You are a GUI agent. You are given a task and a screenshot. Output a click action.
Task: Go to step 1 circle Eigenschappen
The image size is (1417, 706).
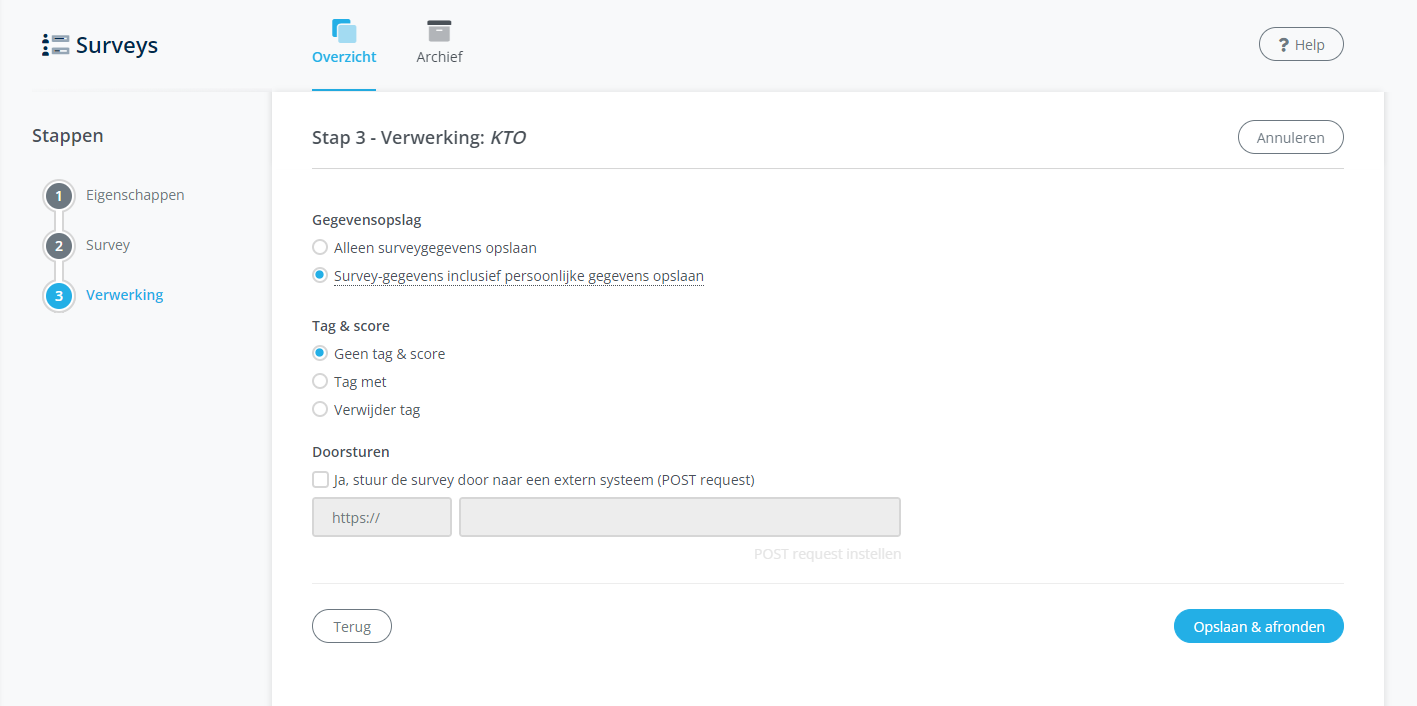coord(59,195)
